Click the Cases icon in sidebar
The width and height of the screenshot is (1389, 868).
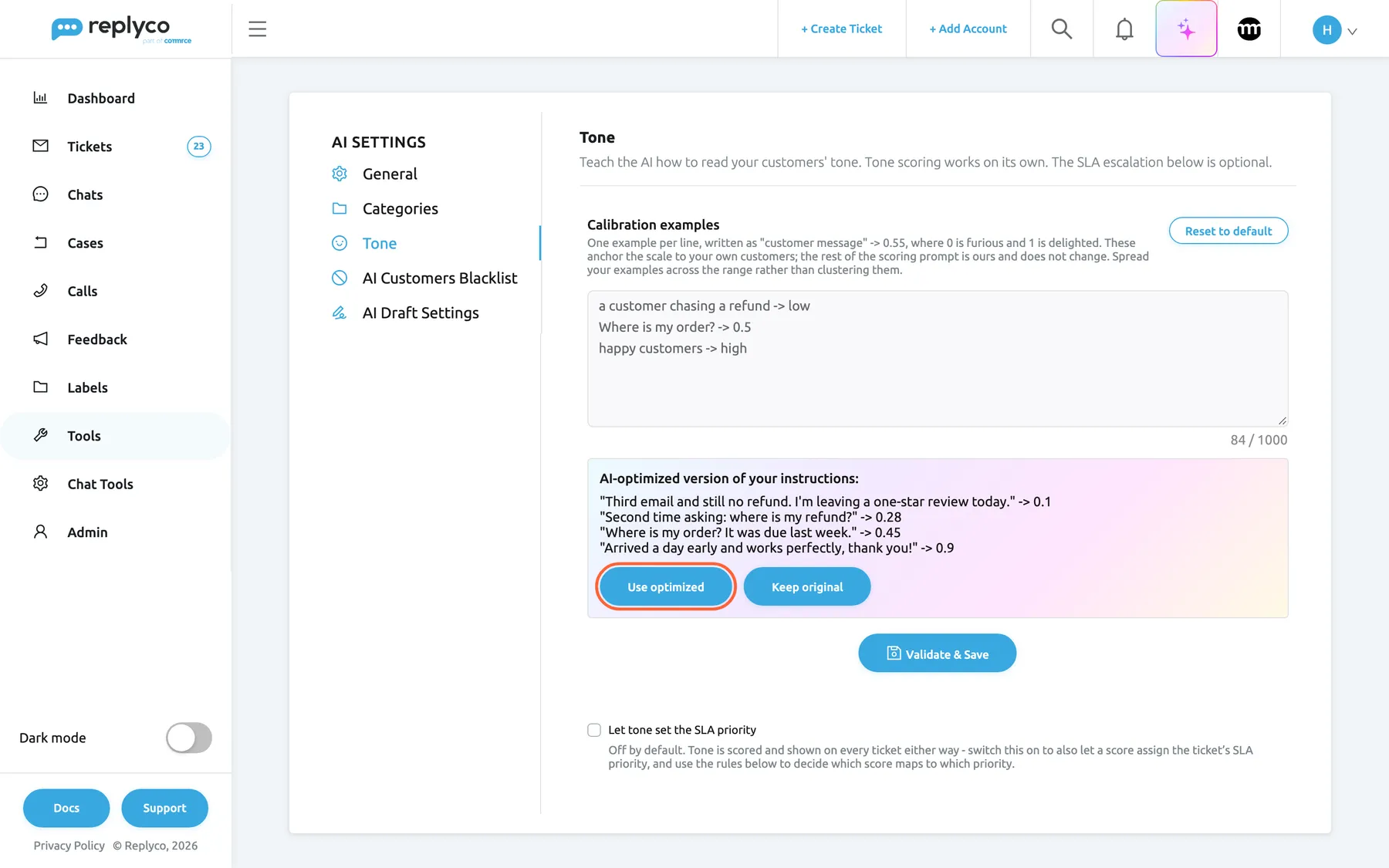pyautogui.click(x=40, y=242)
